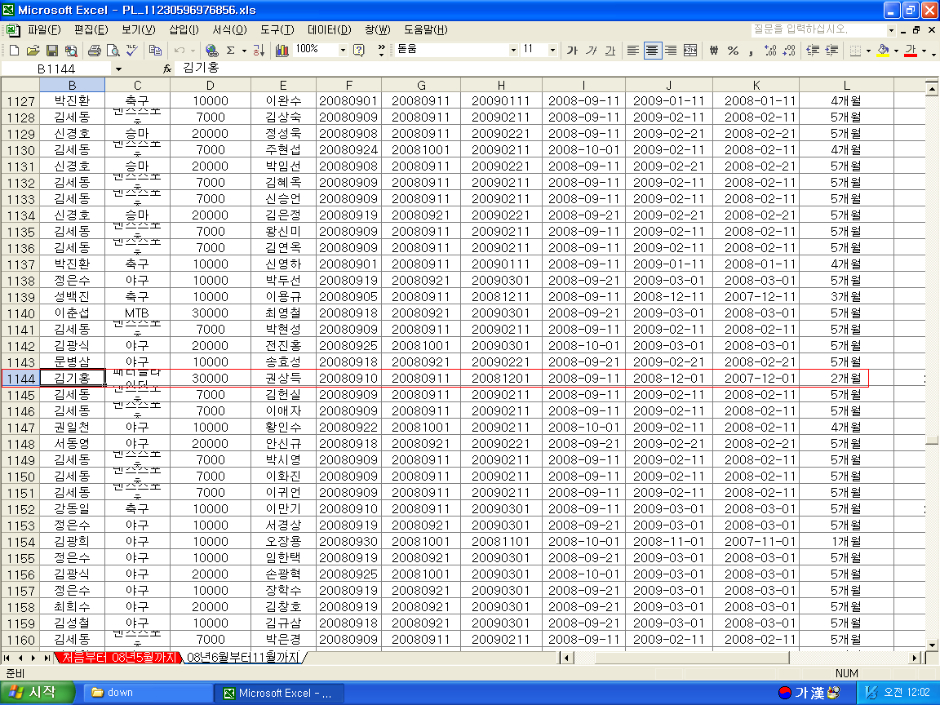Click the AutoSum sigma icon
The image size is (940, 705).
[230, 50]
